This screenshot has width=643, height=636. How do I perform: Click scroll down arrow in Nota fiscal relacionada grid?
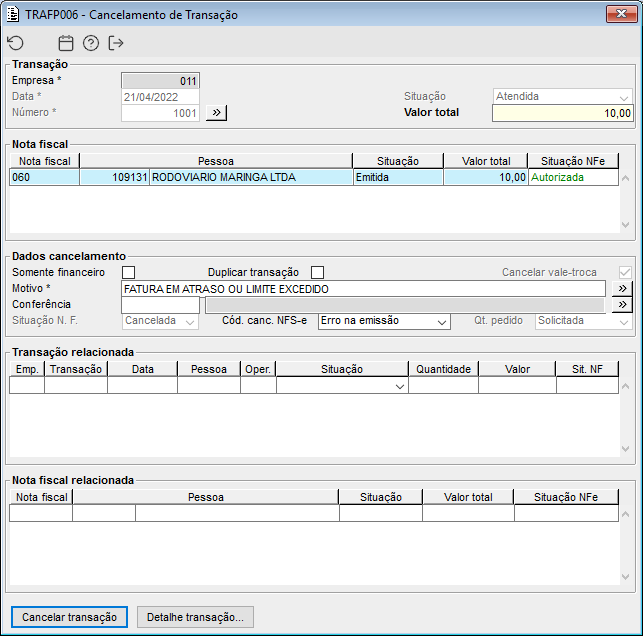[625, 577]
